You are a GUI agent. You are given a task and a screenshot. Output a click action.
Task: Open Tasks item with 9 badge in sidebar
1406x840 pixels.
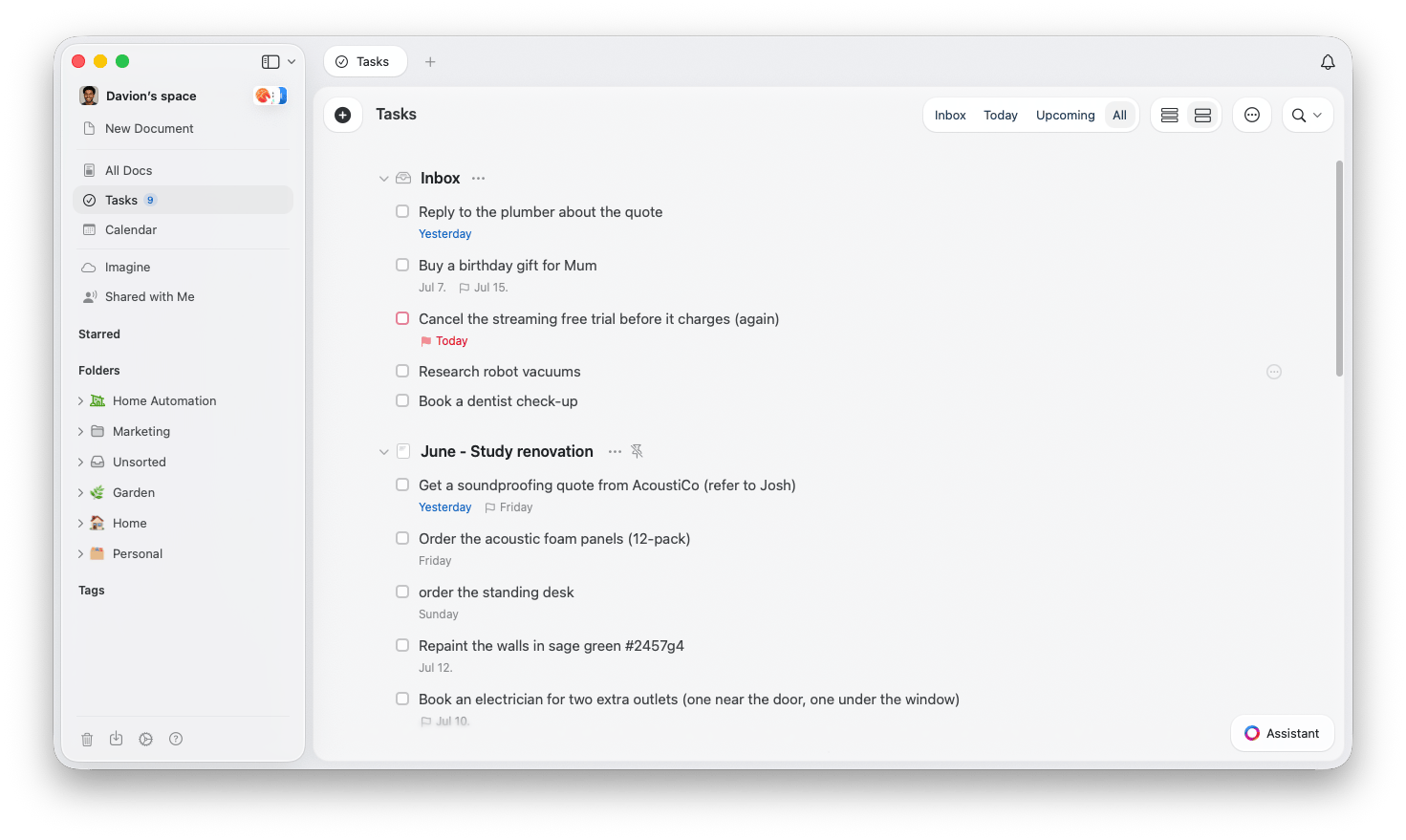pos(183,200)
